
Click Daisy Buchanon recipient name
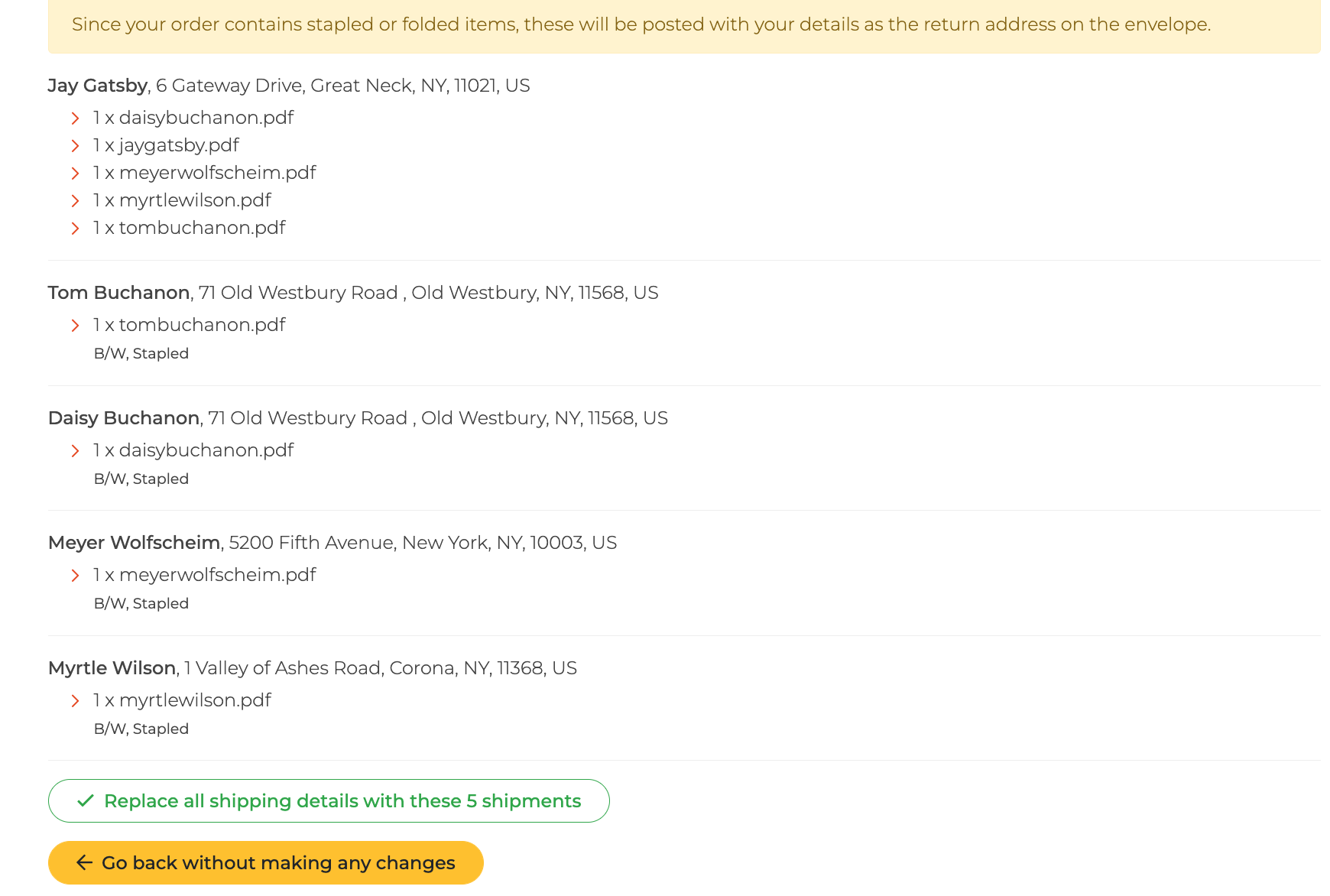tap(124, 418)
